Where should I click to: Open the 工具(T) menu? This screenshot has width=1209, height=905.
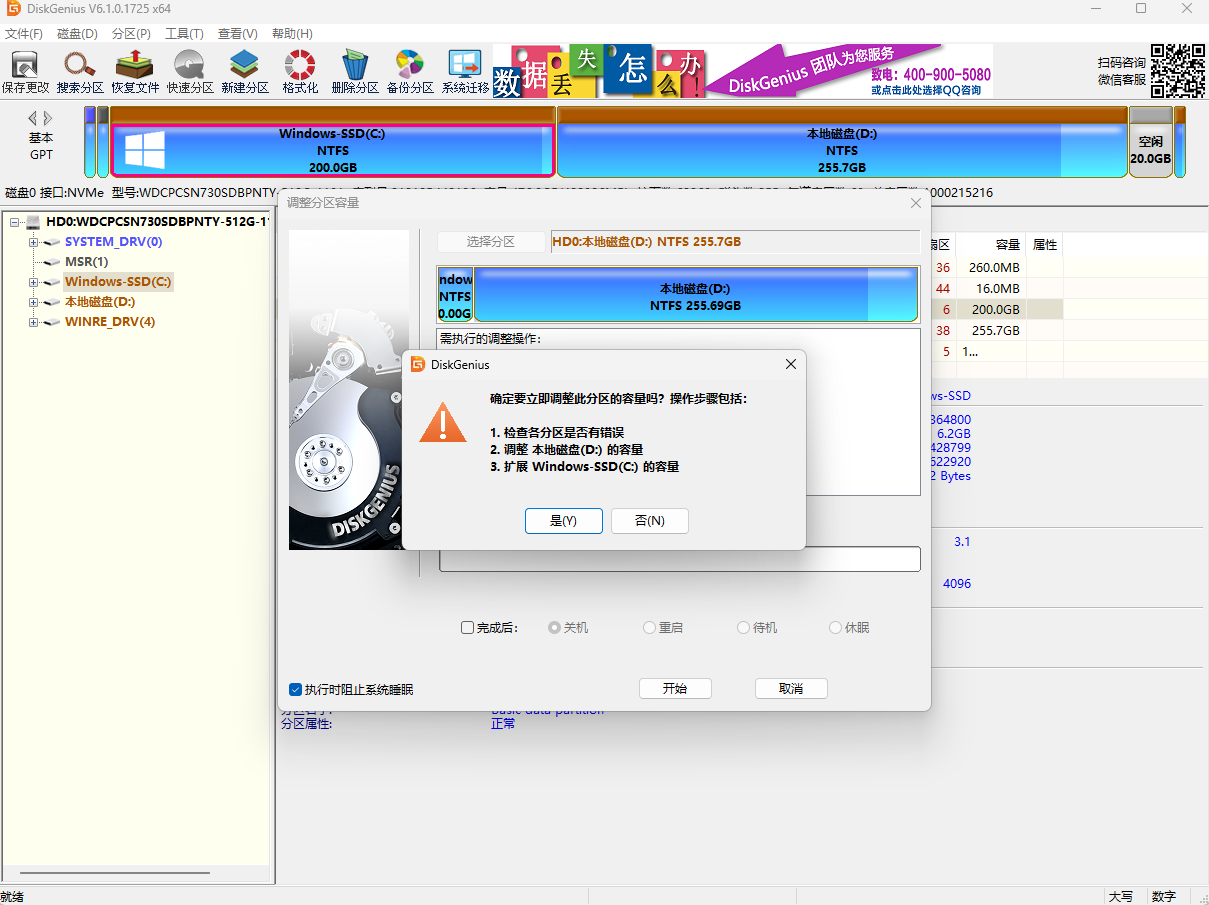184,34
